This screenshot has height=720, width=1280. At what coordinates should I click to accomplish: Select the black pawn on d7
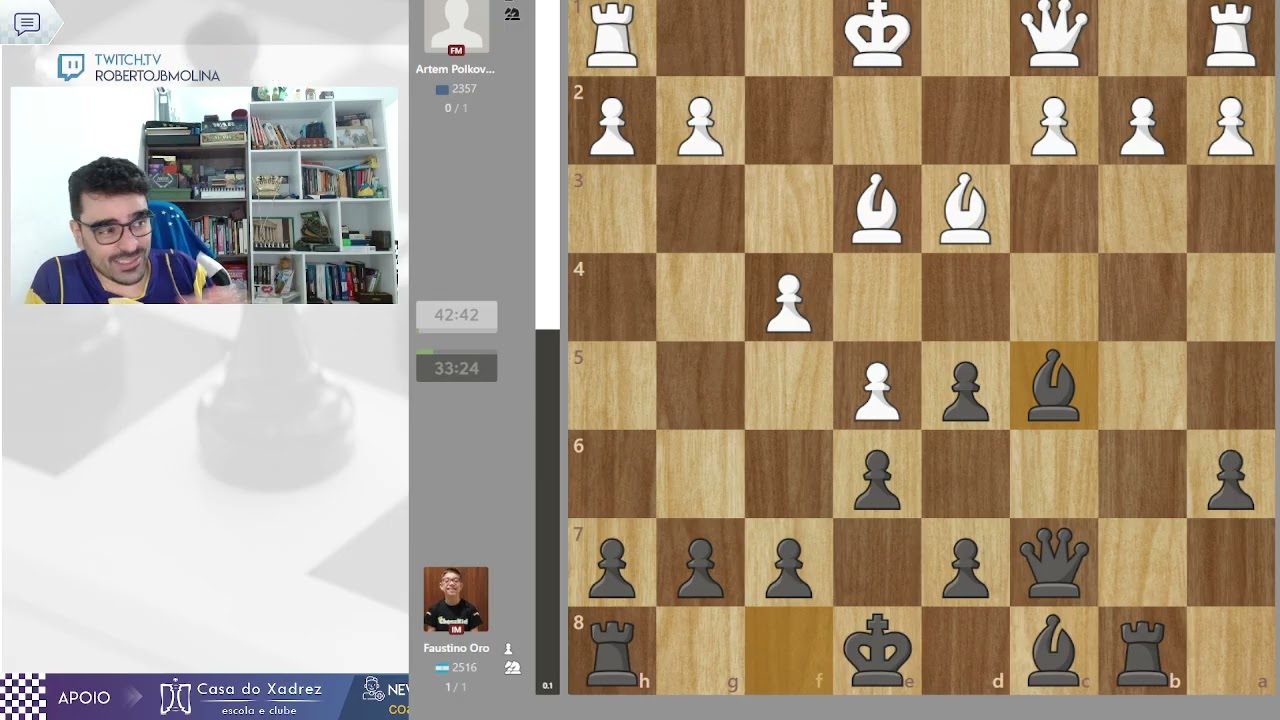point(965,567)
